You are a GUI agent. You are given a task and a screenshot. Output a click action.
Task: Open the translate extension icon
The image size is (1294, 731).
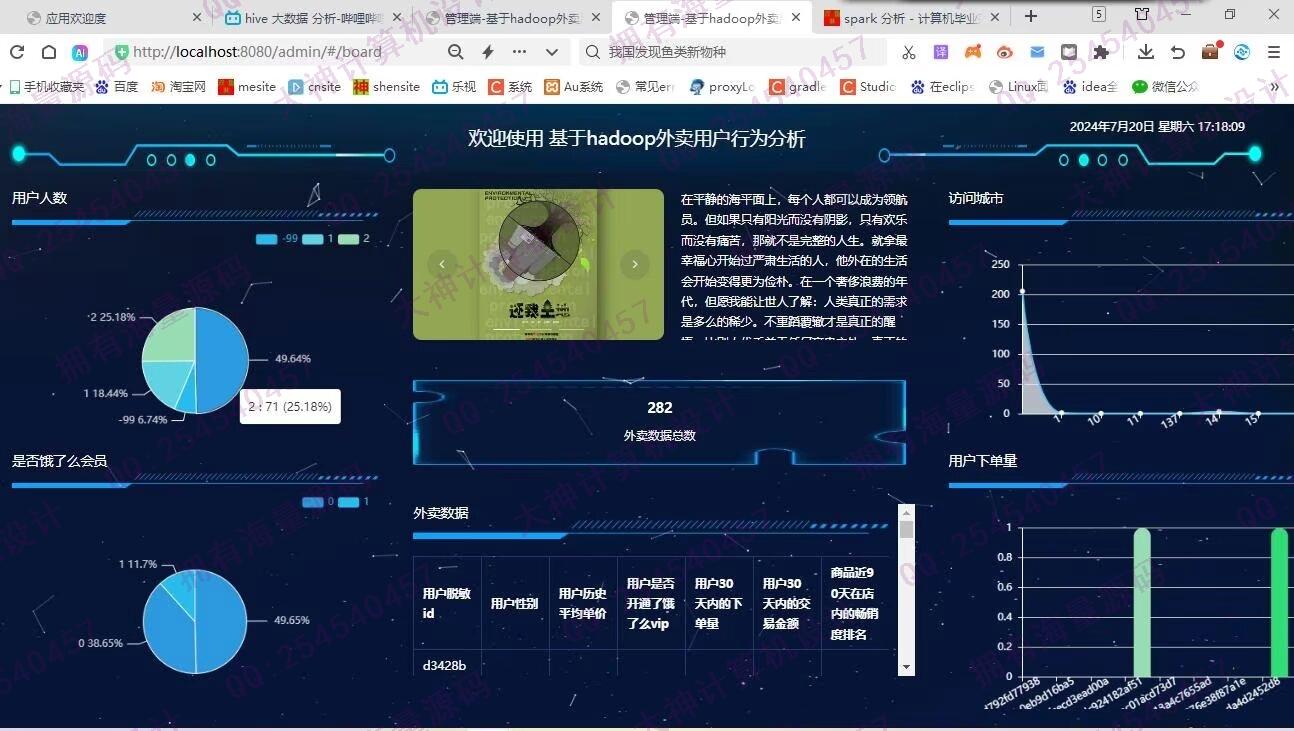(x=941, y=52)
